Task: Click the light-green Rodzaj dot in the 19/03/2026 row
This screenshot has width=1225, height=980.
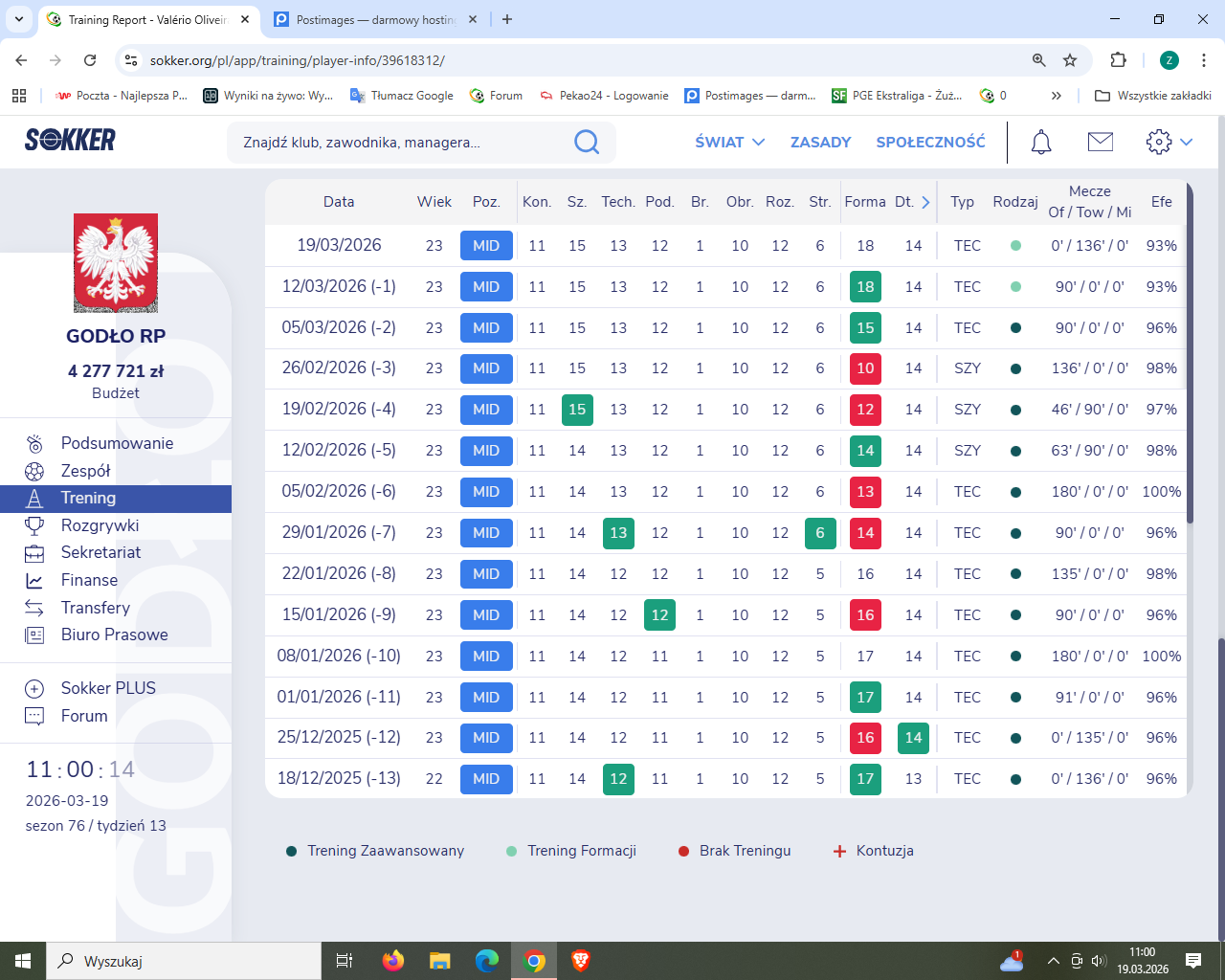Action: [1015, 246]
